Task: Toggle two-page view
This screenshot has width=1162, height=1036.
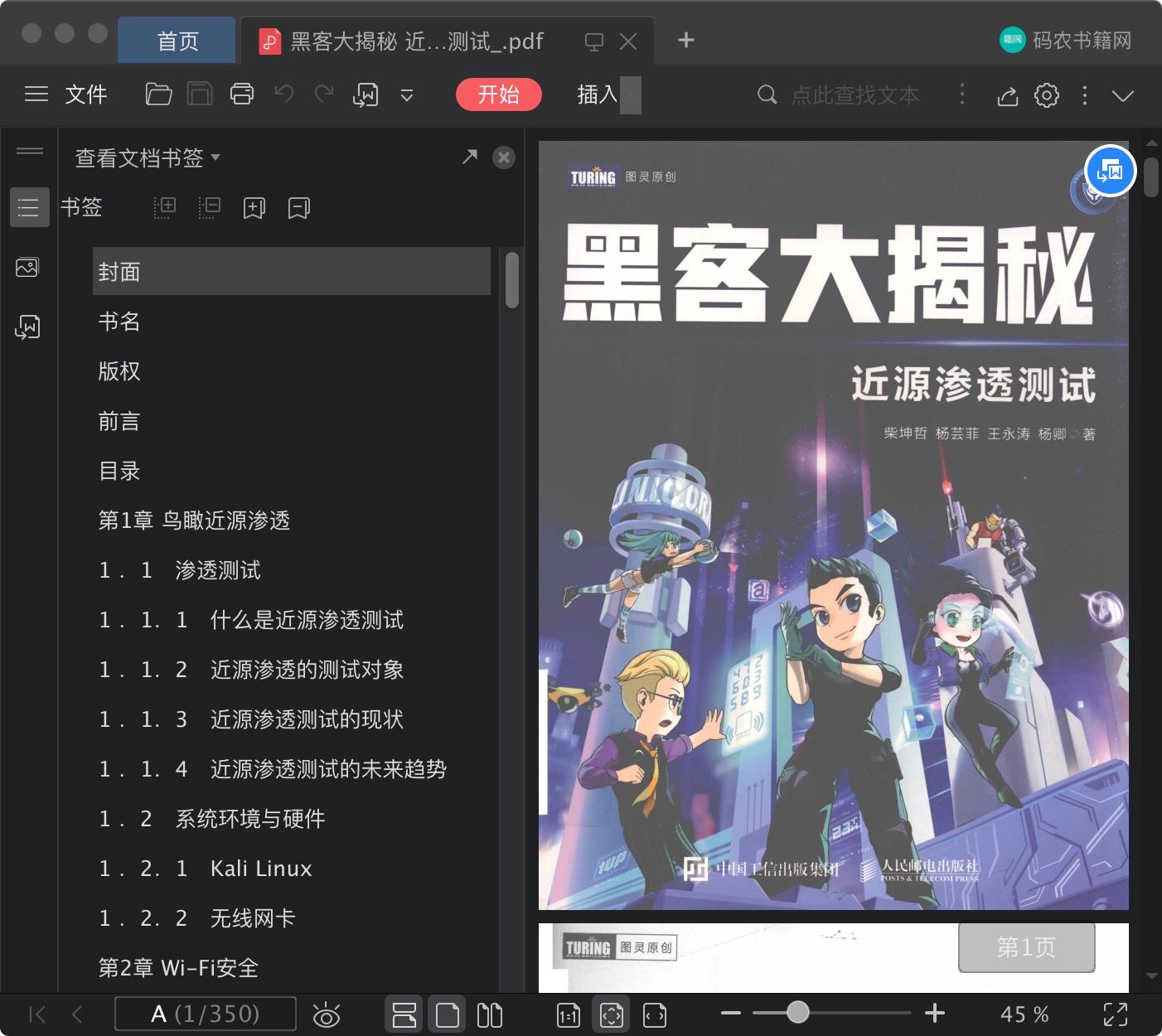Action: pyautogui.click(x=490, y=1014)
